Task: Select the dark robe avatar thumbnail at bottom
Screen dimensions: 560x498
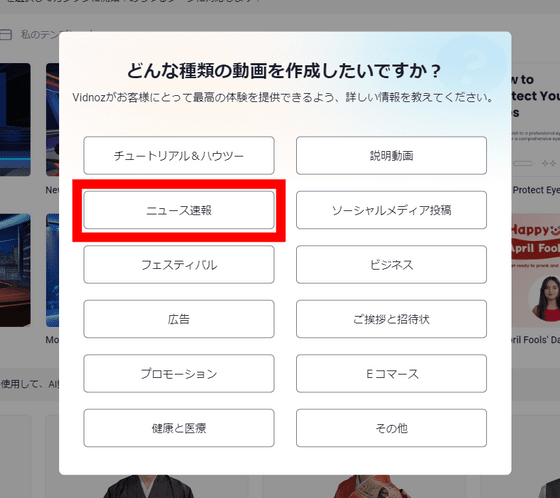Action: pyautogui.click(x=148, y=486)
